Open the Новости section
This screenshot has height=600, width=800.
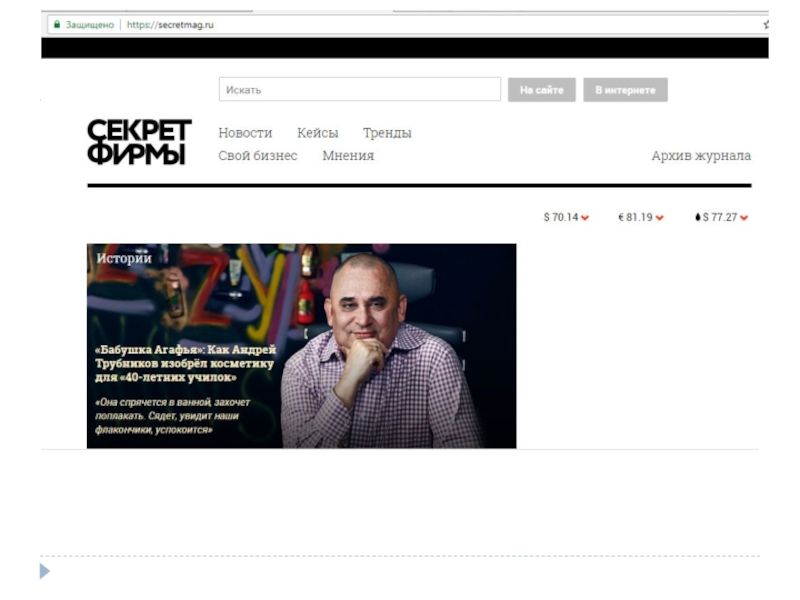pos(245,133)
